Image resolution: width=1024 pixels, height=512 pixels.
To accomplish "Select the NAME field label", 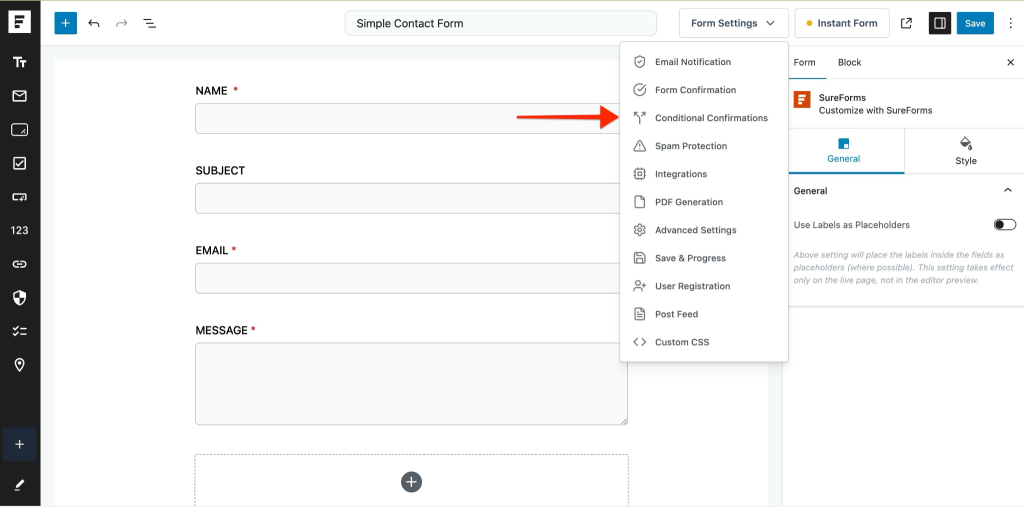I will click(x=212, y=91).
